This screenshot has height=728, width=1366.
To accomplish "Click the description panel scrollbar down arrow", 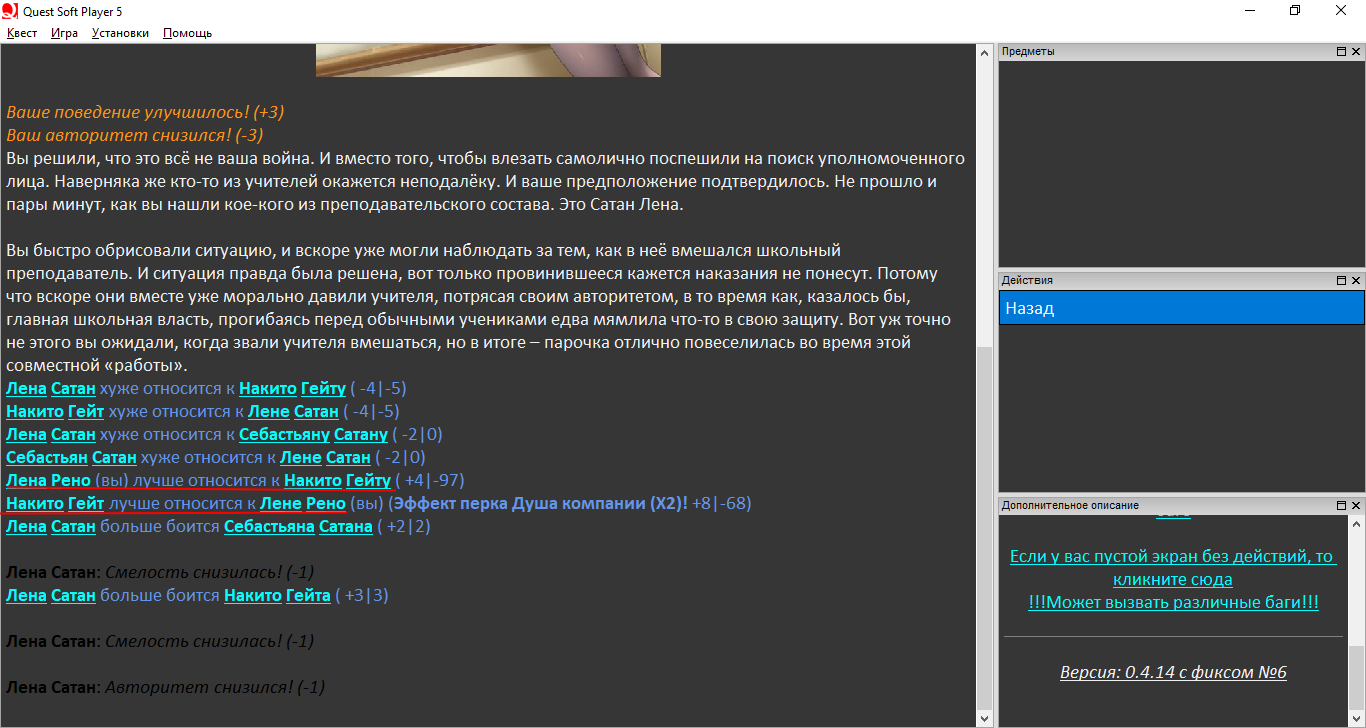I will coord(1356,718).
